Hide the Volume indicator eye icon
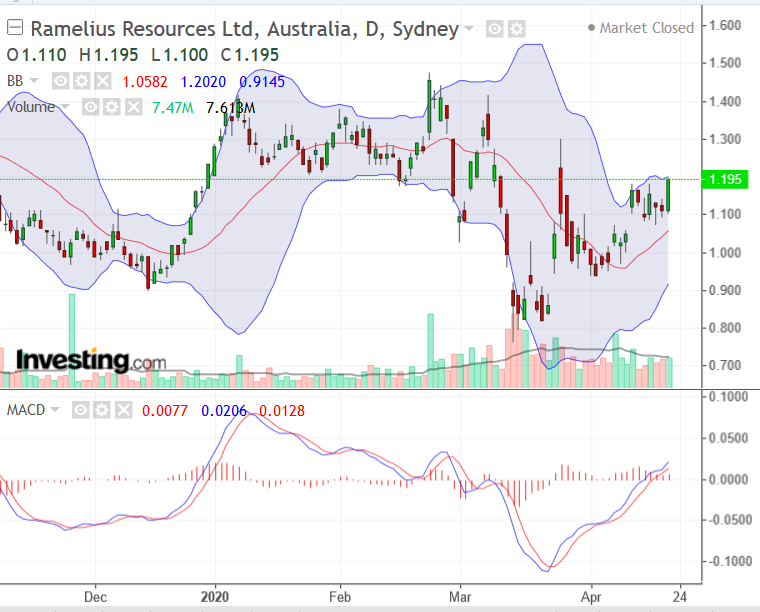This screenshot has height=612, width=760. 91,107
